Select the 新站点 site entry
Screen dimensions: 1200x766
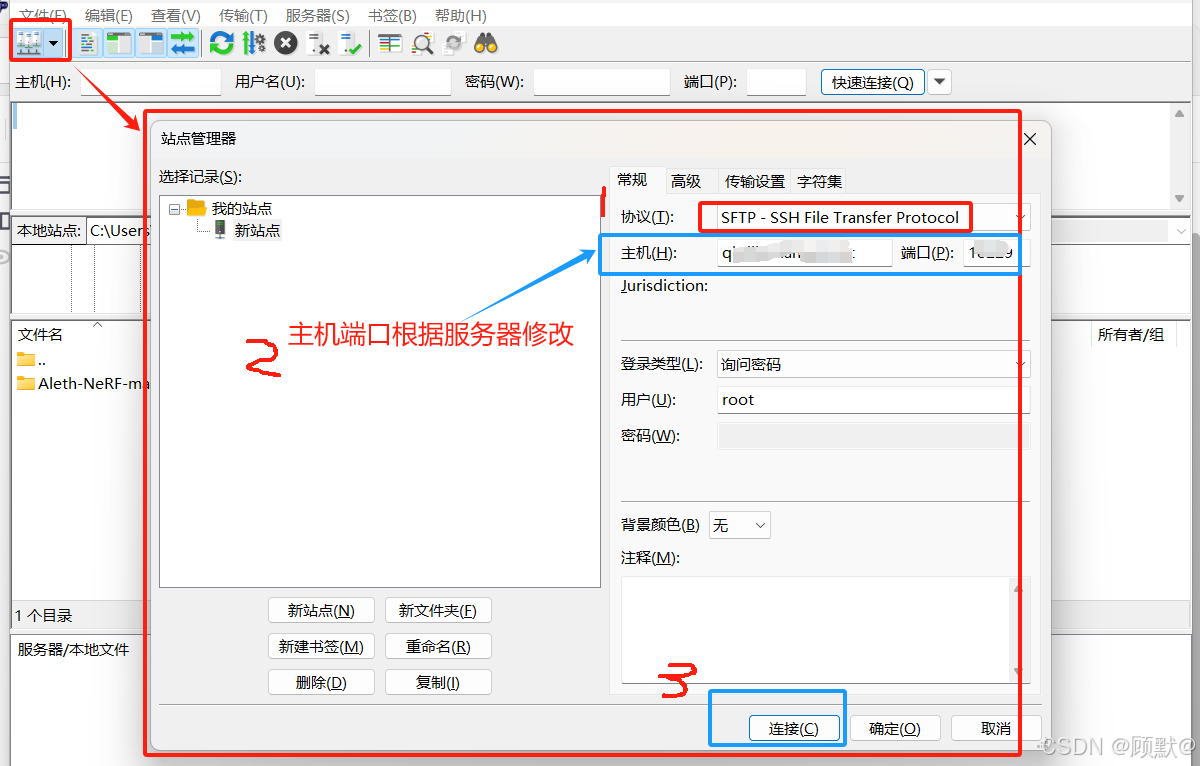point(257,230)
